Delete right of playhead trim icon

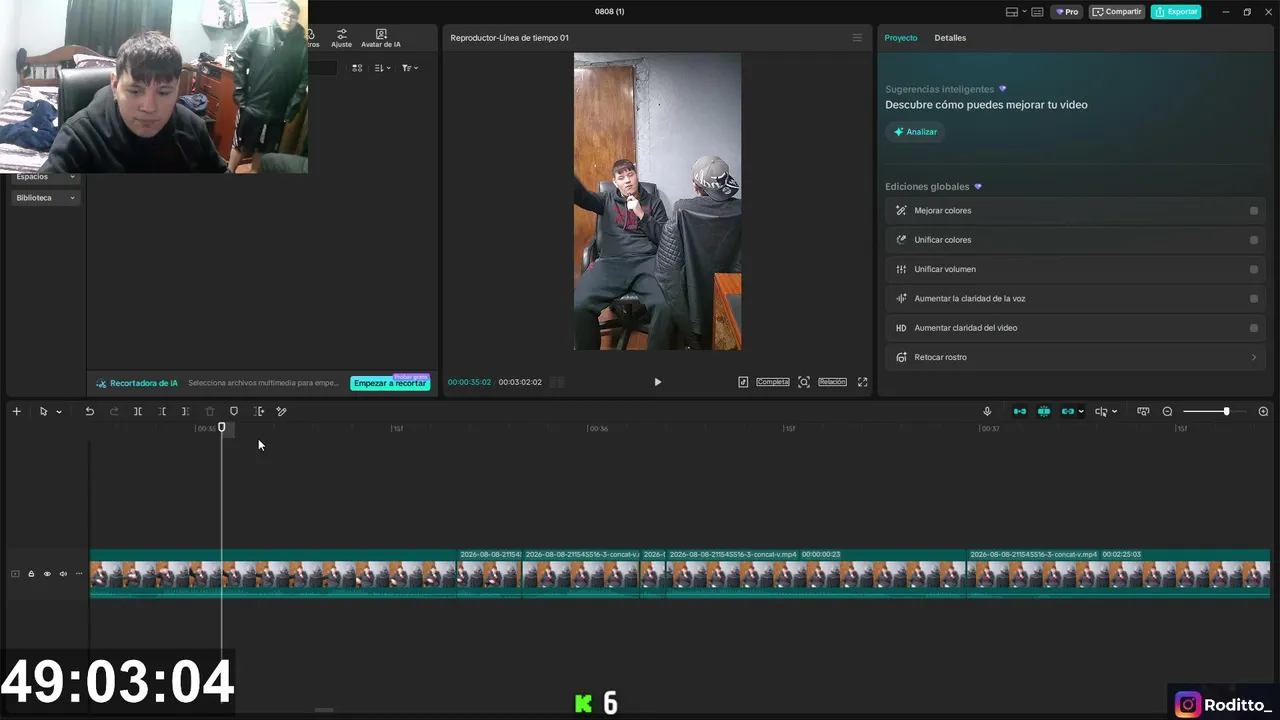tap(186, 411)
